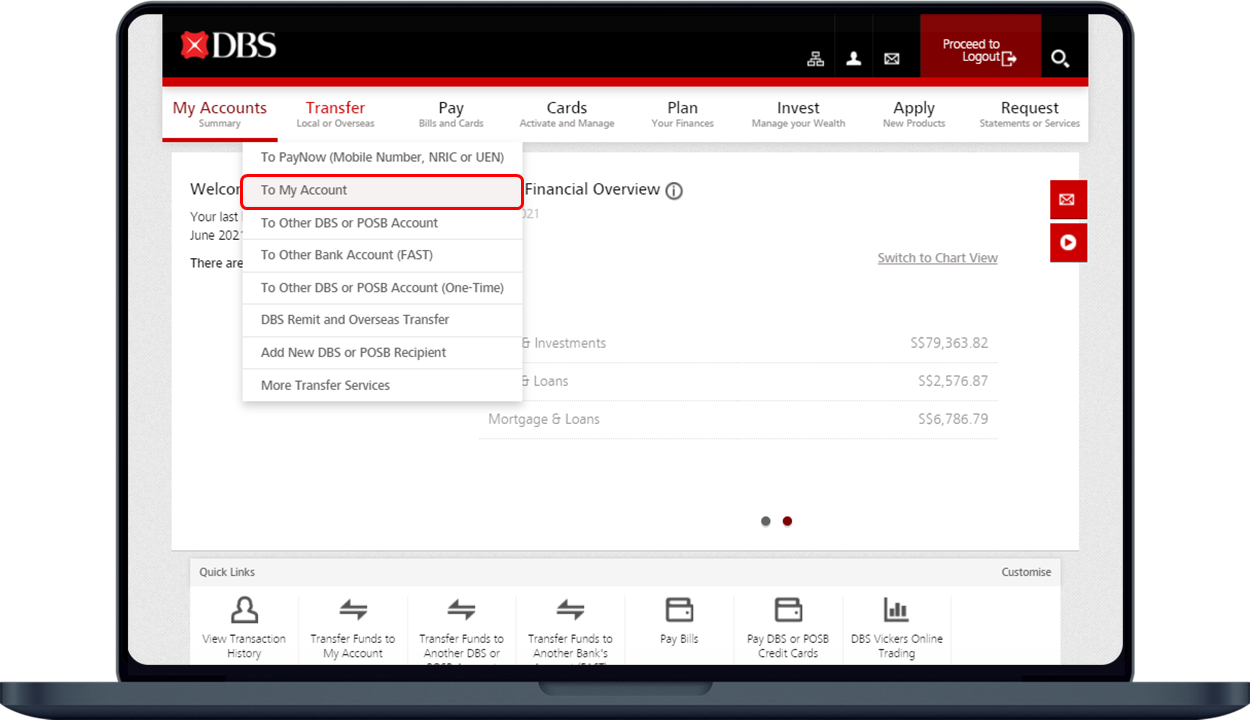Click Proceed to Logout button

(x=979, y=51)
